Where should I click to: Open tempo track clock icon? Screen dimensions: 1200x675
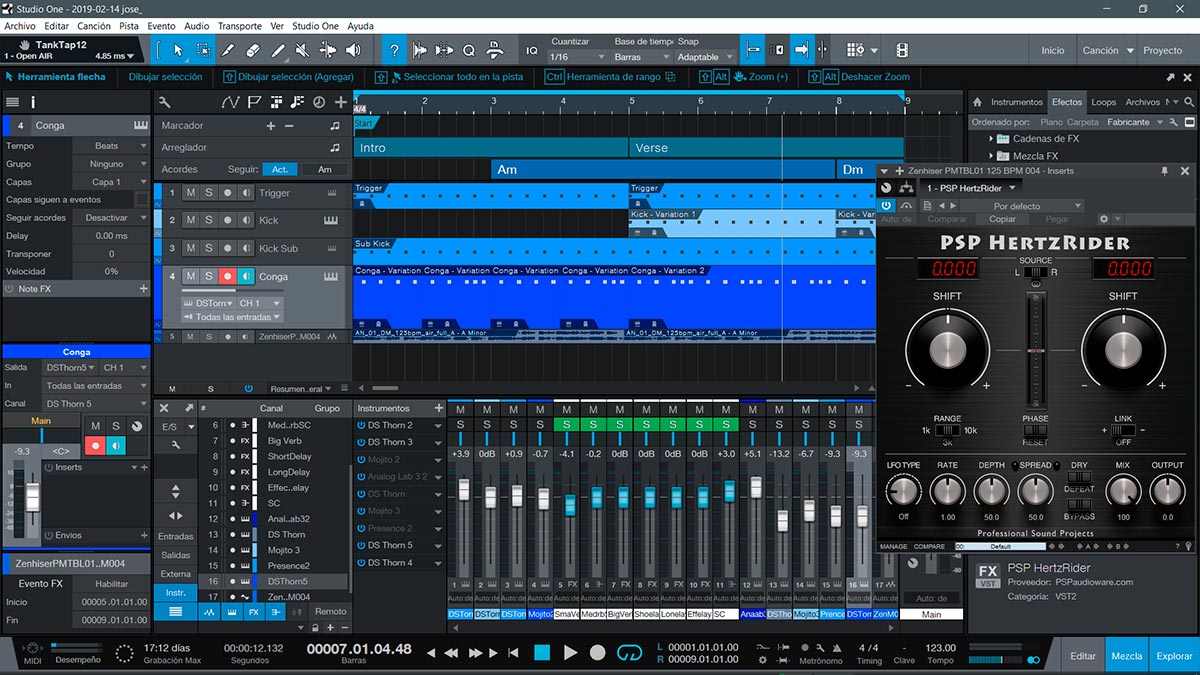(319, 102)
